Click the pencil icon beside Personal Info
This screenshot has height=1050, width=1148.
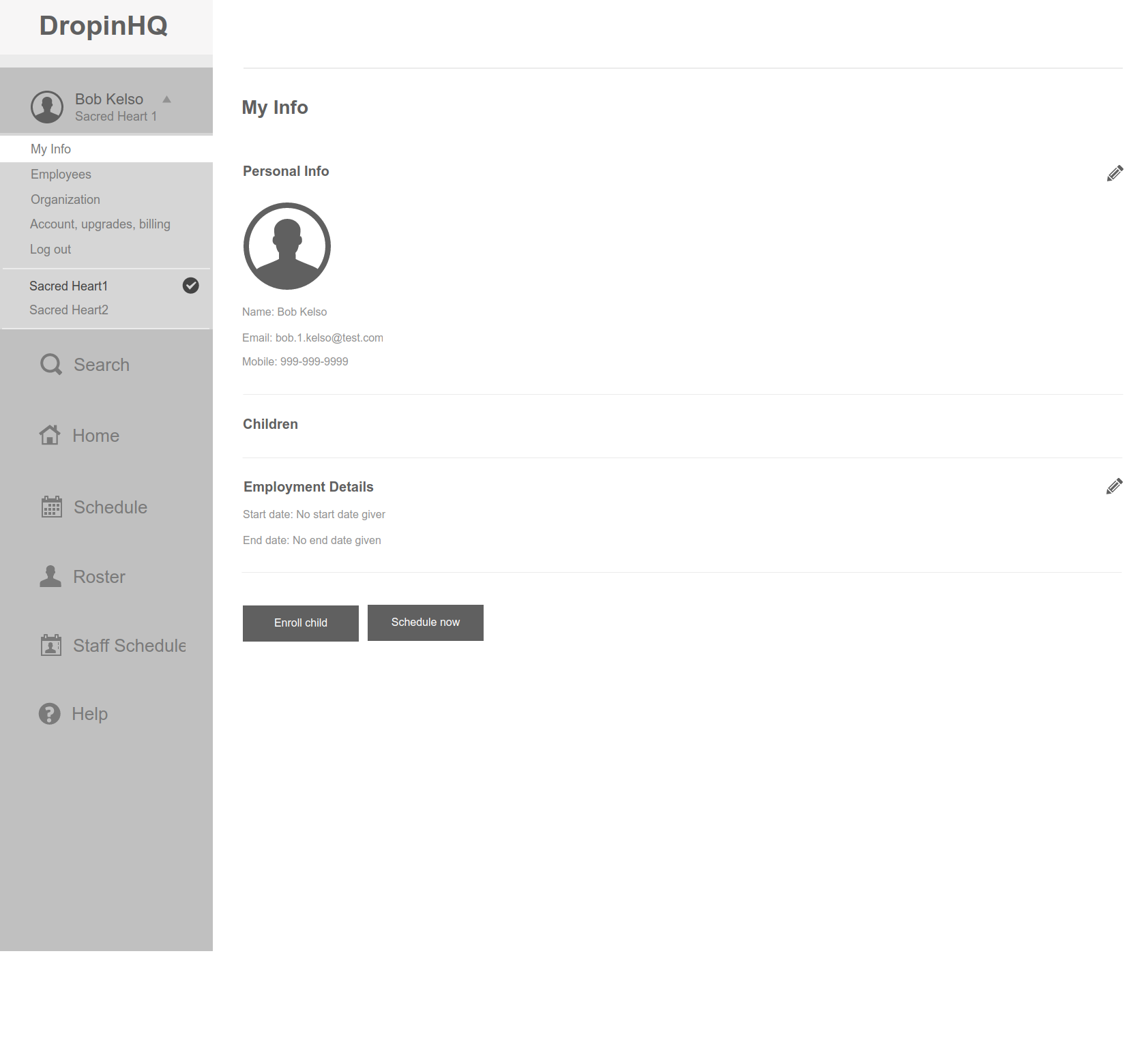(x=1115, y=173)
